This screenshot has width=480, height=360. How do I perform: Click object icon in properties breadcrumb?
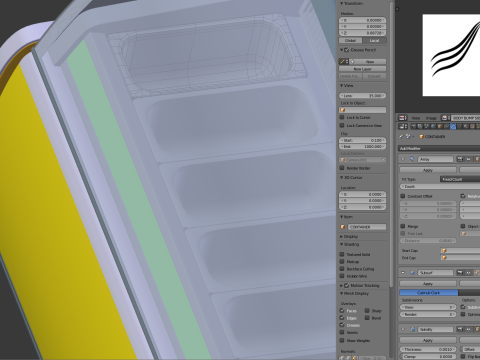pos(422,136)
